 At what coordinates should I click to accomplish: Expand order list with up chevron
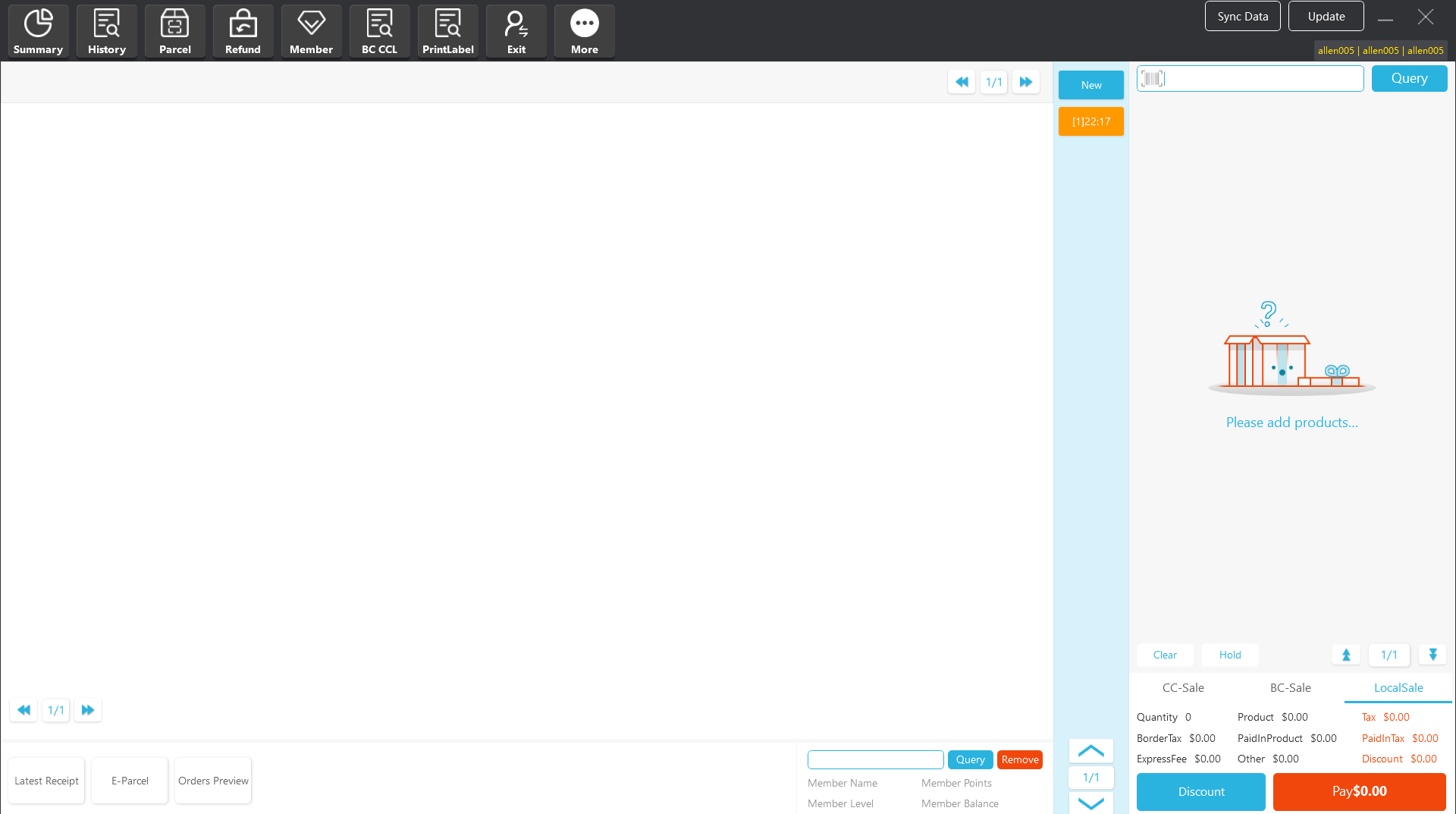(x=1090, y=751)
